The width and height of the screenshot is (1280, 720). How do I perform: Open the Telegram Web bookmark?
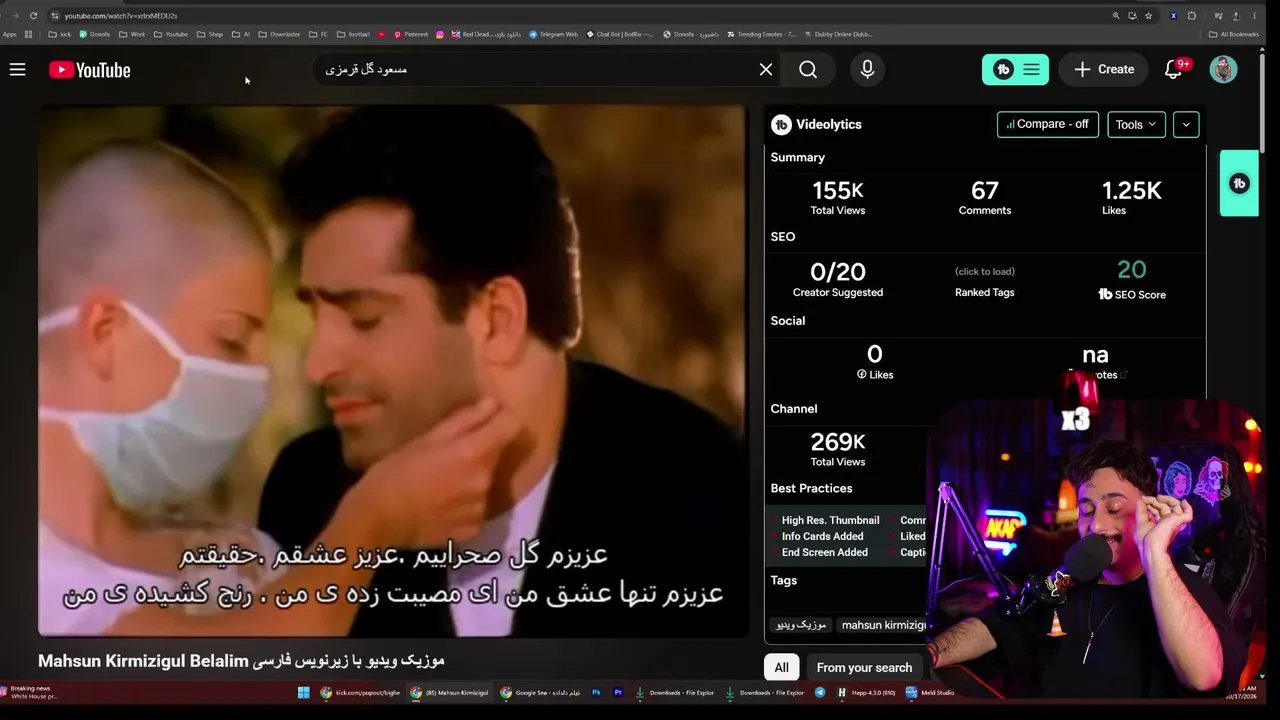pos(553,34)
